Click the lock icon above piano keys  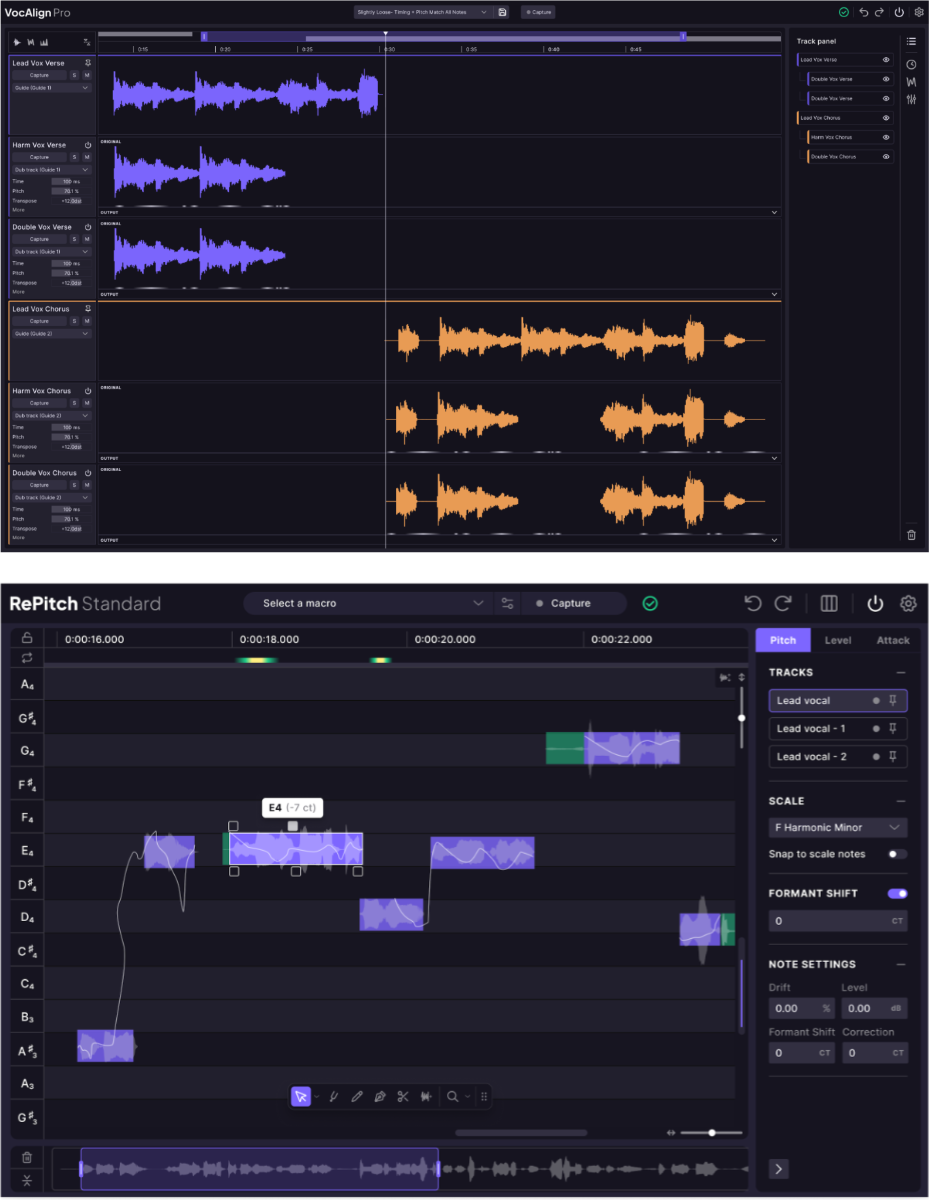(x=27, y=638)
